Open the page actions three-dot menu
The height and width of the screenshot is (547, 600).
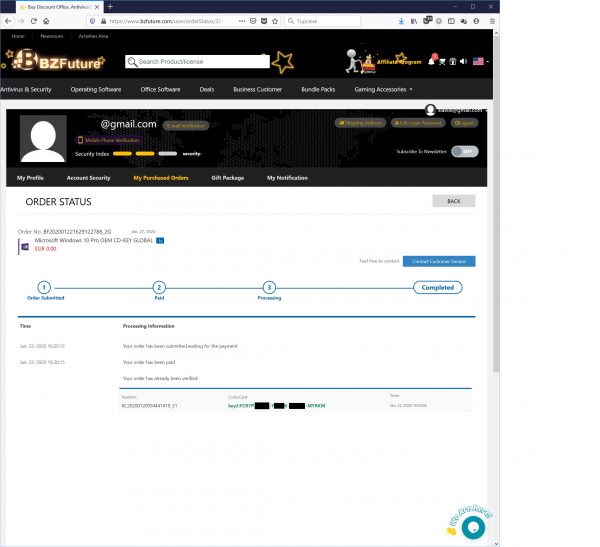[x=242, y=21]
